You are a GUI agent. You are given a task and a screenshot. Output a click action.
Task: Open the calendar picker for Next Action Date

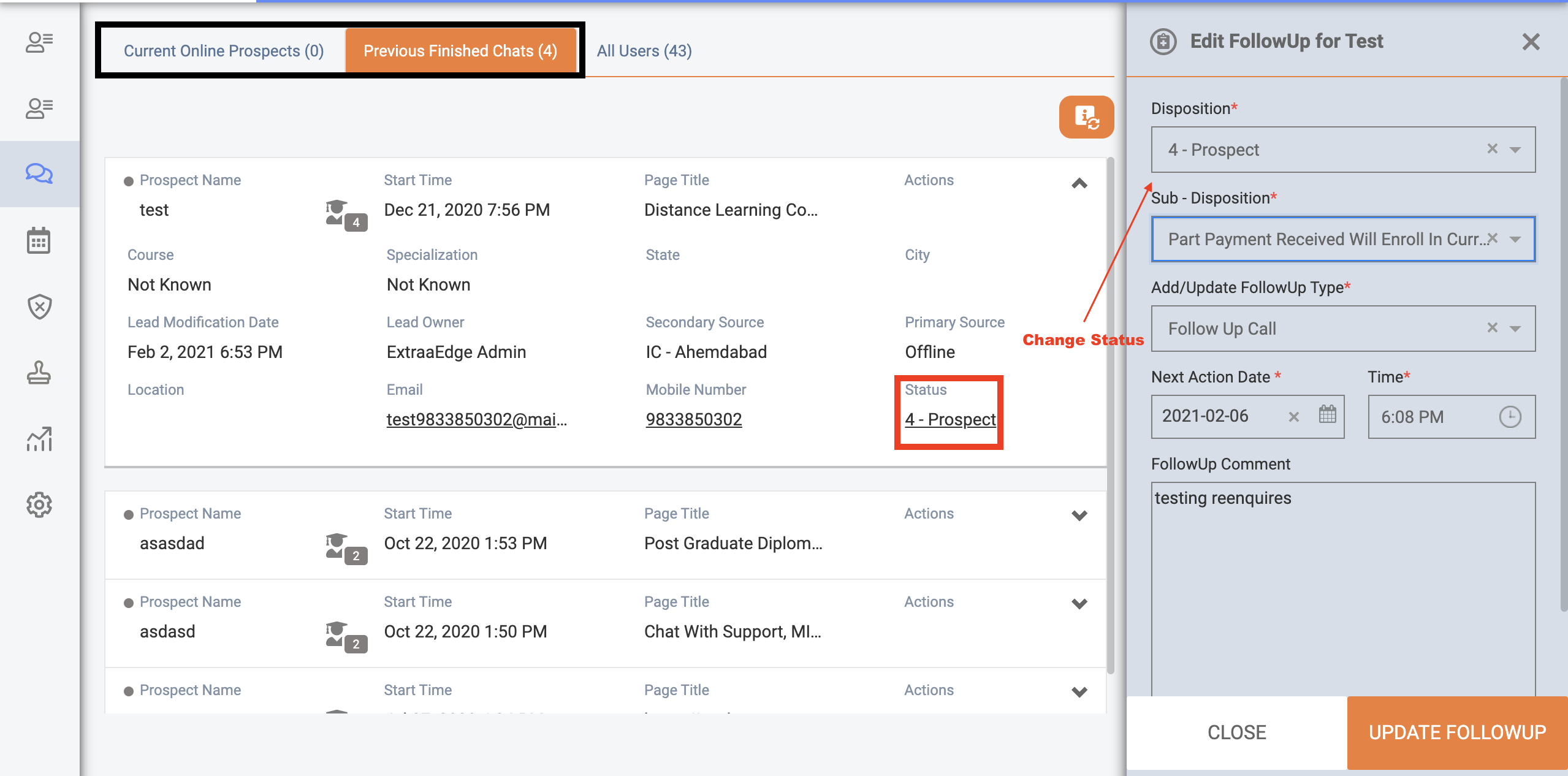point(1327,415)
